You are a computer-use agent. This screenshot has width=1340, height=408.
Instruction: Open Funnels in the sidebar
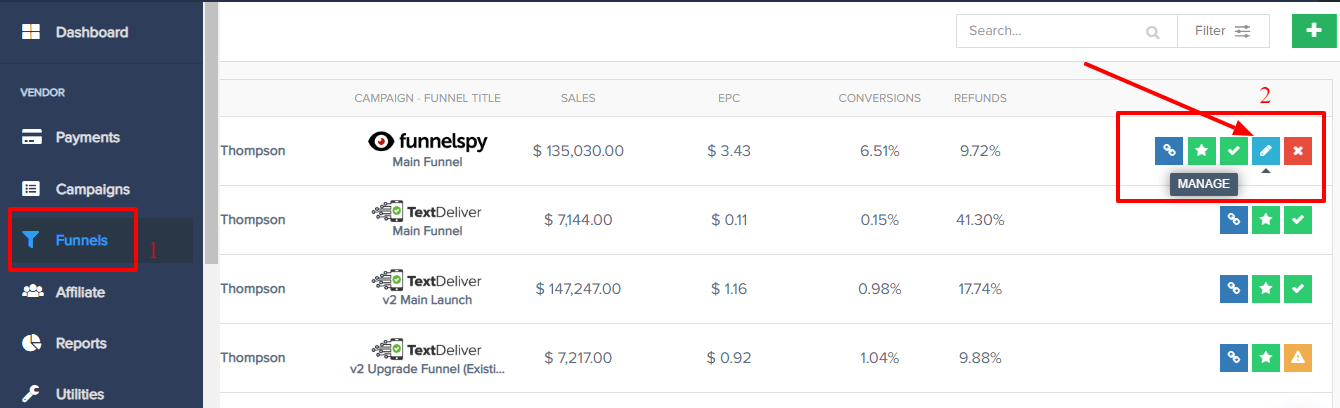click(x=82, y=240)
